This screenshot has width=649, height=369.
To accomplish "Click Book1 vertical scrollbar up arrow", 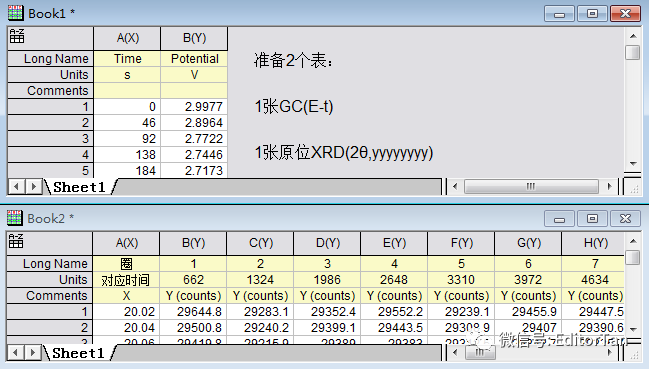I will coord(633,36).
